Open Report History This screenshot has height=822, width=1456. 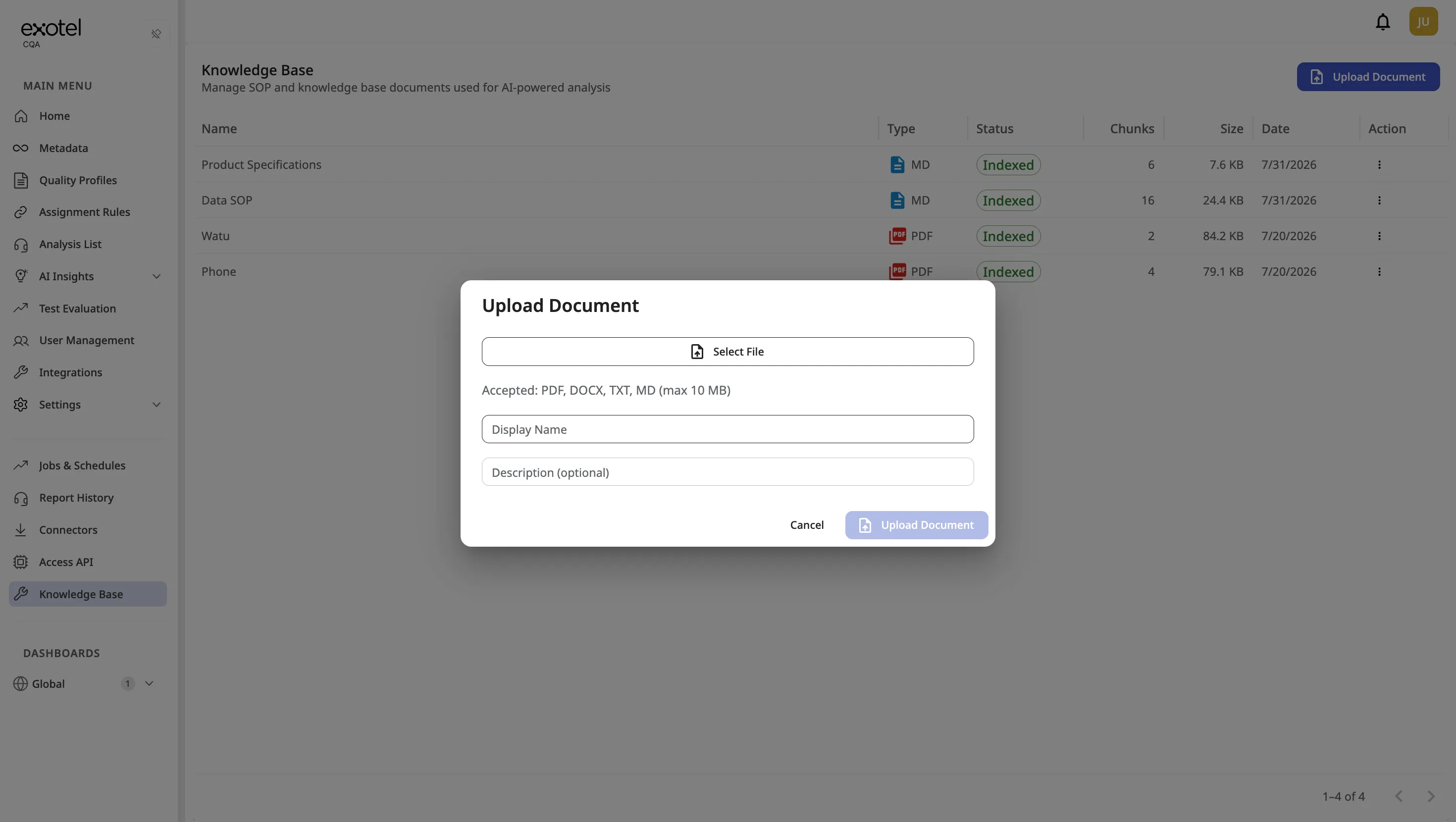click(x=88, y=498)
